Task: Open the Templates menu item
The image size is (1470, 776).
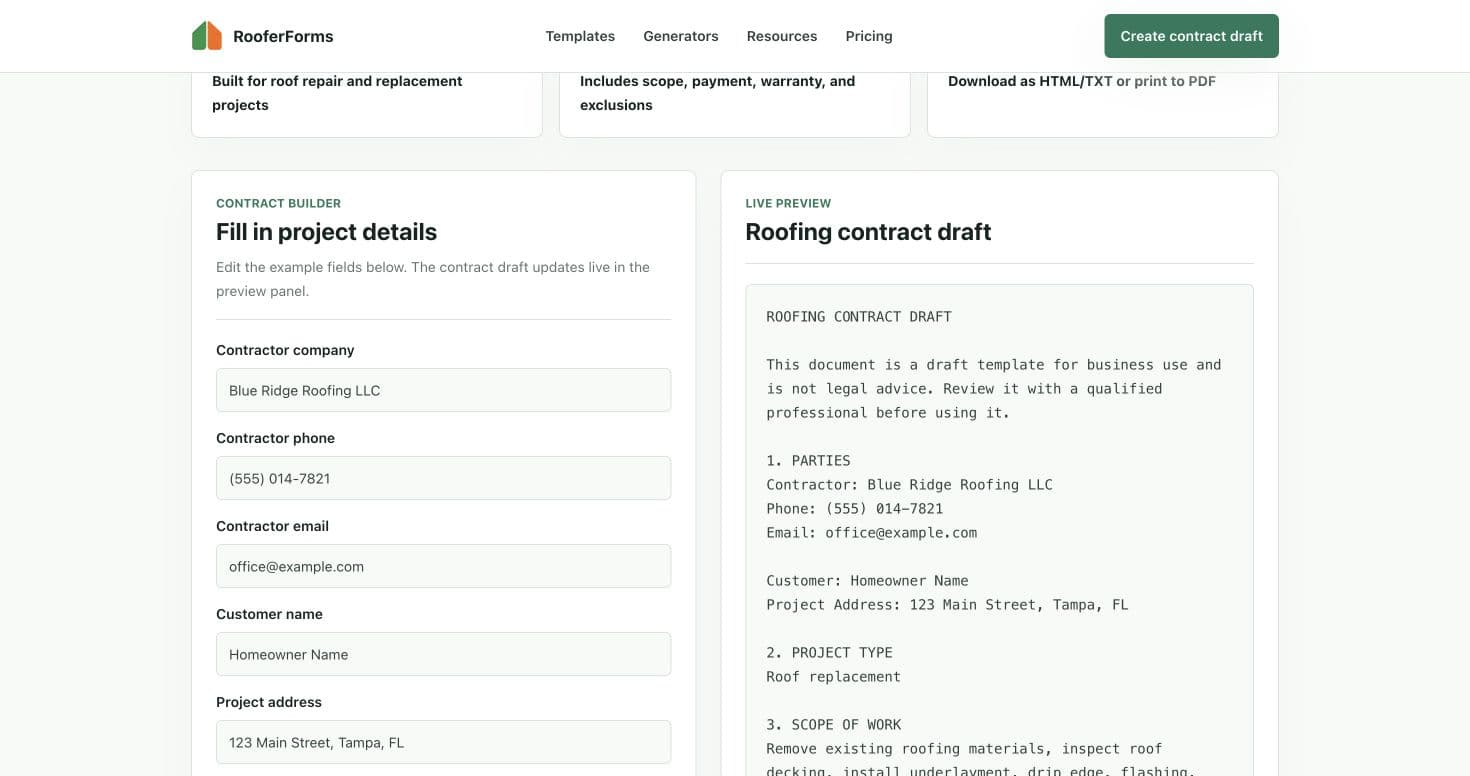Action: 580,36
